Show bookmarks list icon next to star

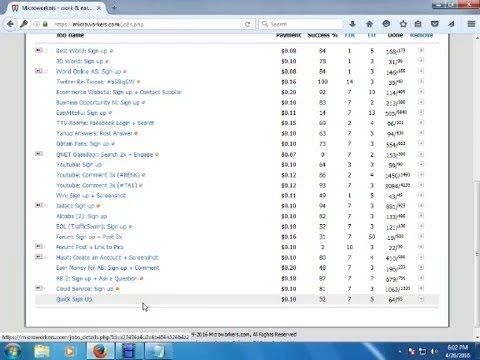[418, 24]
